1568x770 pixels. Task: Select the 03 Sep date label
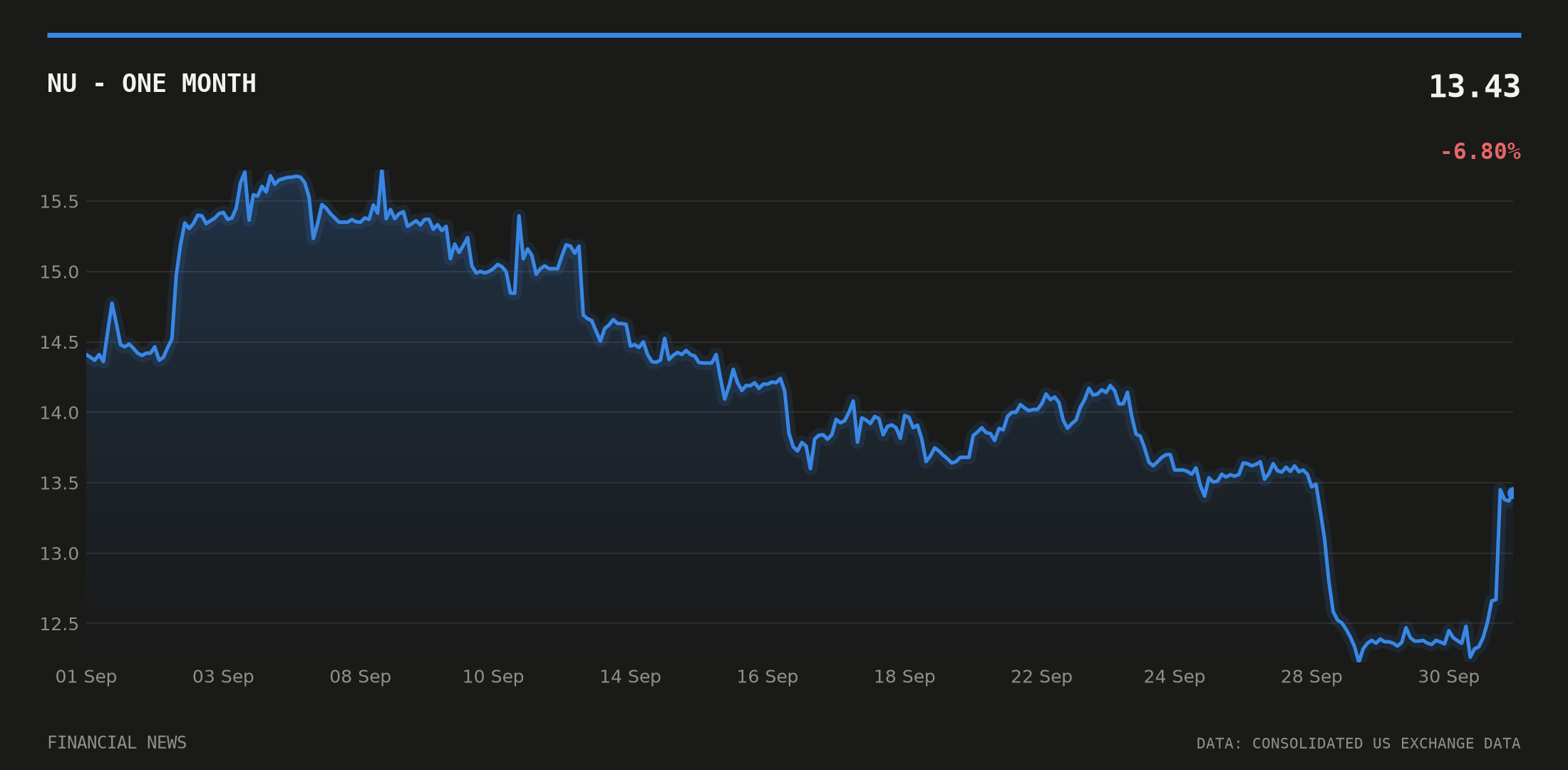click(223, 677)
